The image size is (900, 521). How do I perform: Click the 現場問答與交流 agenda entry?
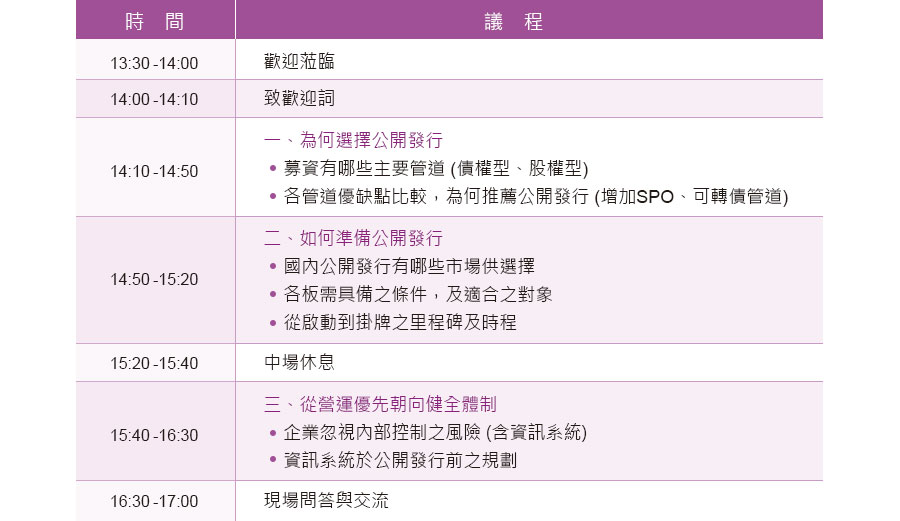click(326, 500)
